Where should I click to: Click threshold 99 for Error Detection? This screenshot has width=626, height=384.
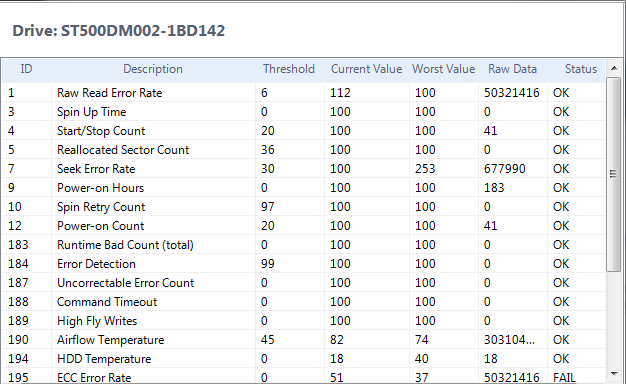click(267, 264)
